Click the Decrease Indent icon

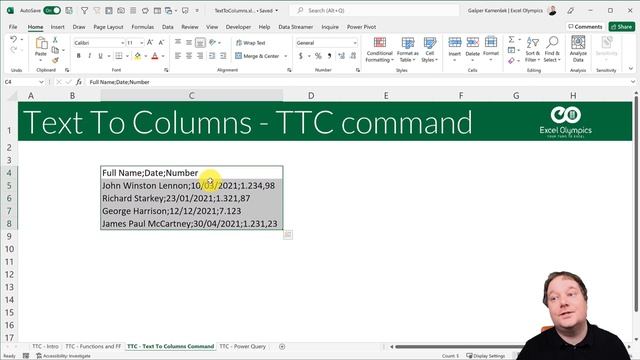tap(212, 56)
